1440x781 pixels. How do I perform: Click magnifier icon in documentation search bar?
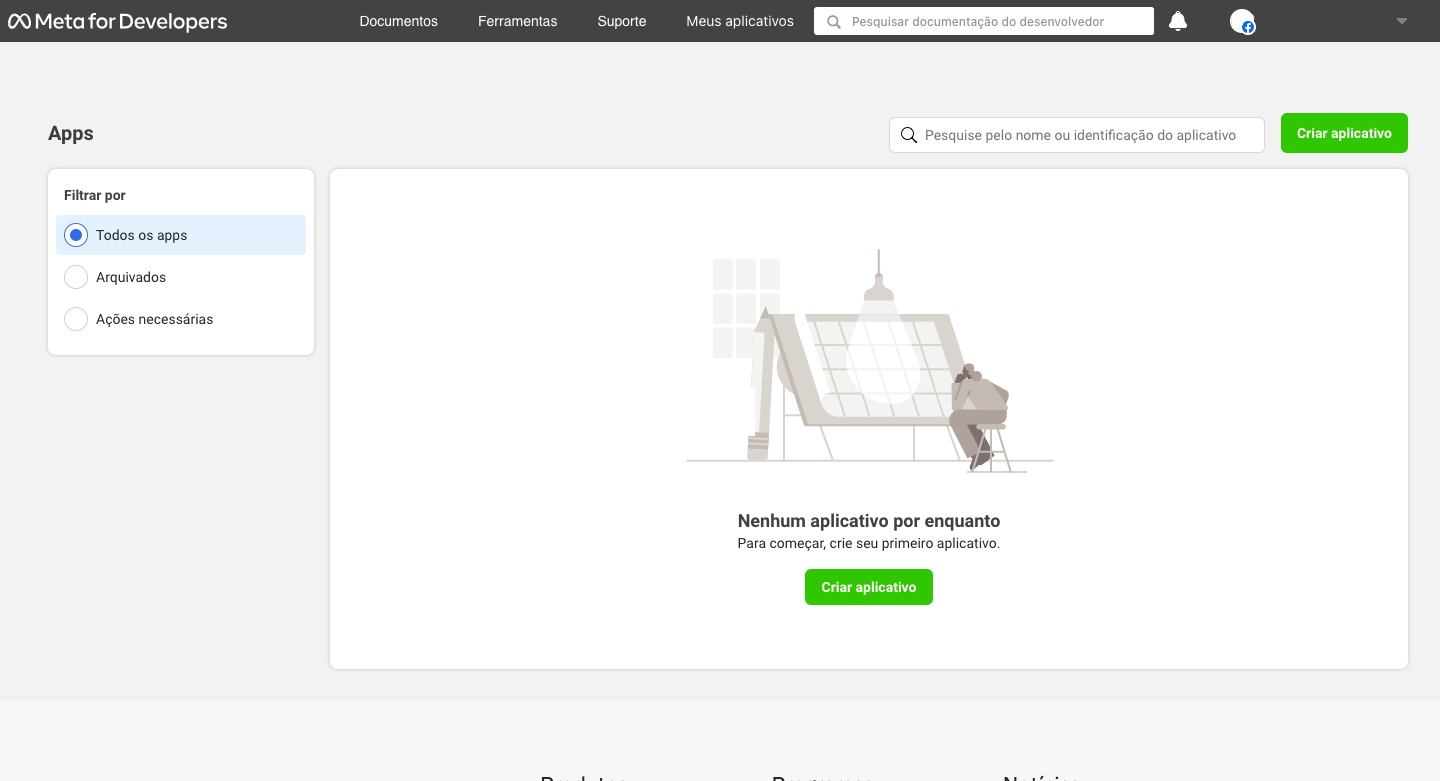pos(834,22)
